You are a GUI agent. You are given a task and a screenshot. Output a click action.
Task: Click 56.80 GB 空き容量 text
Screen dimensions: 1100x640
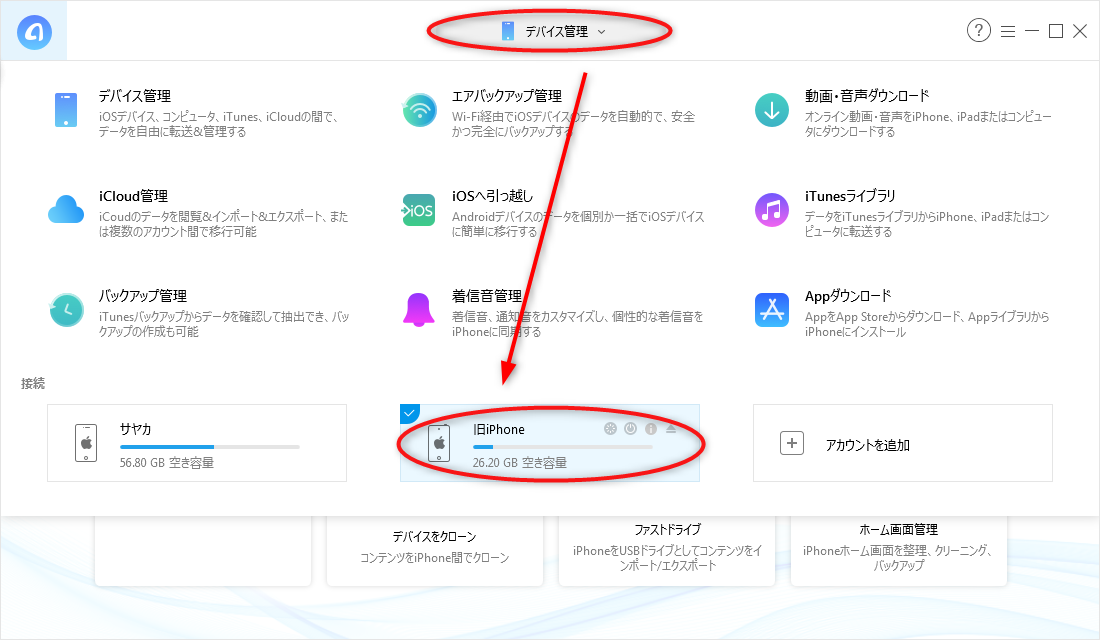tap(167, 462)
